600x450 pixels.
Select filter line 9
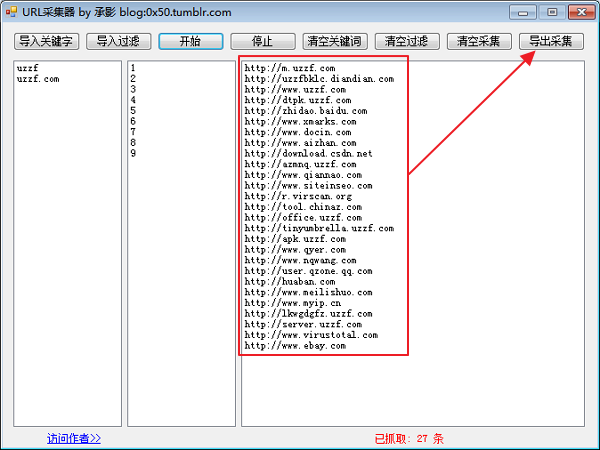133,153
